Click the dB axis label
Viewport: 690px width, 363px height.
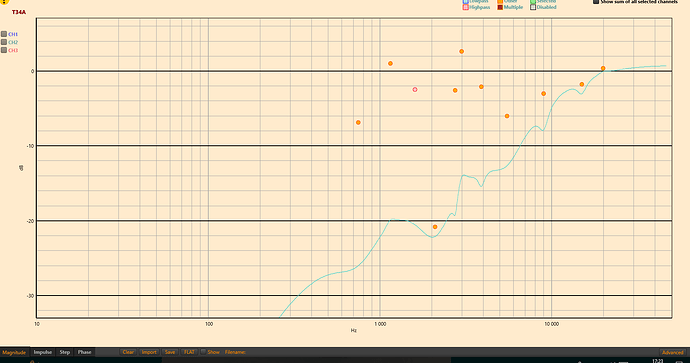(x=21, y=168)
